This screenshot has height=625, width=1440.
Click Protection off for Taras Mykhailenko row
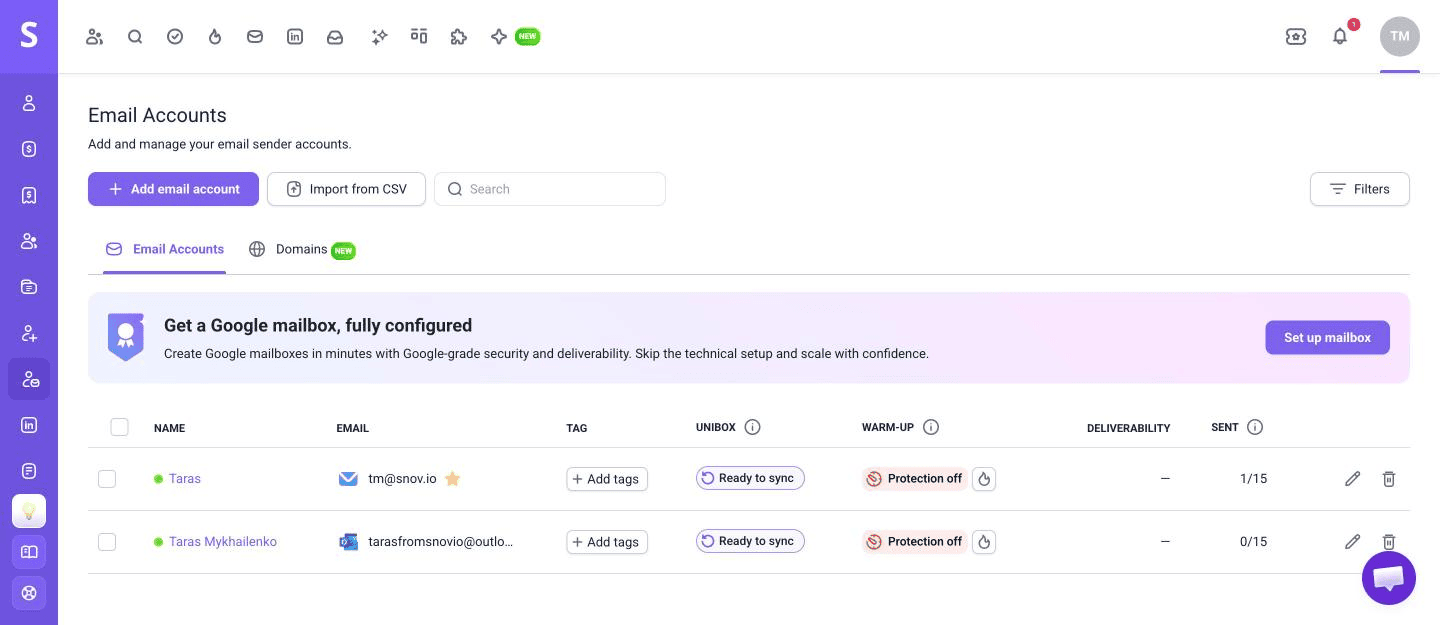[915, 541]
